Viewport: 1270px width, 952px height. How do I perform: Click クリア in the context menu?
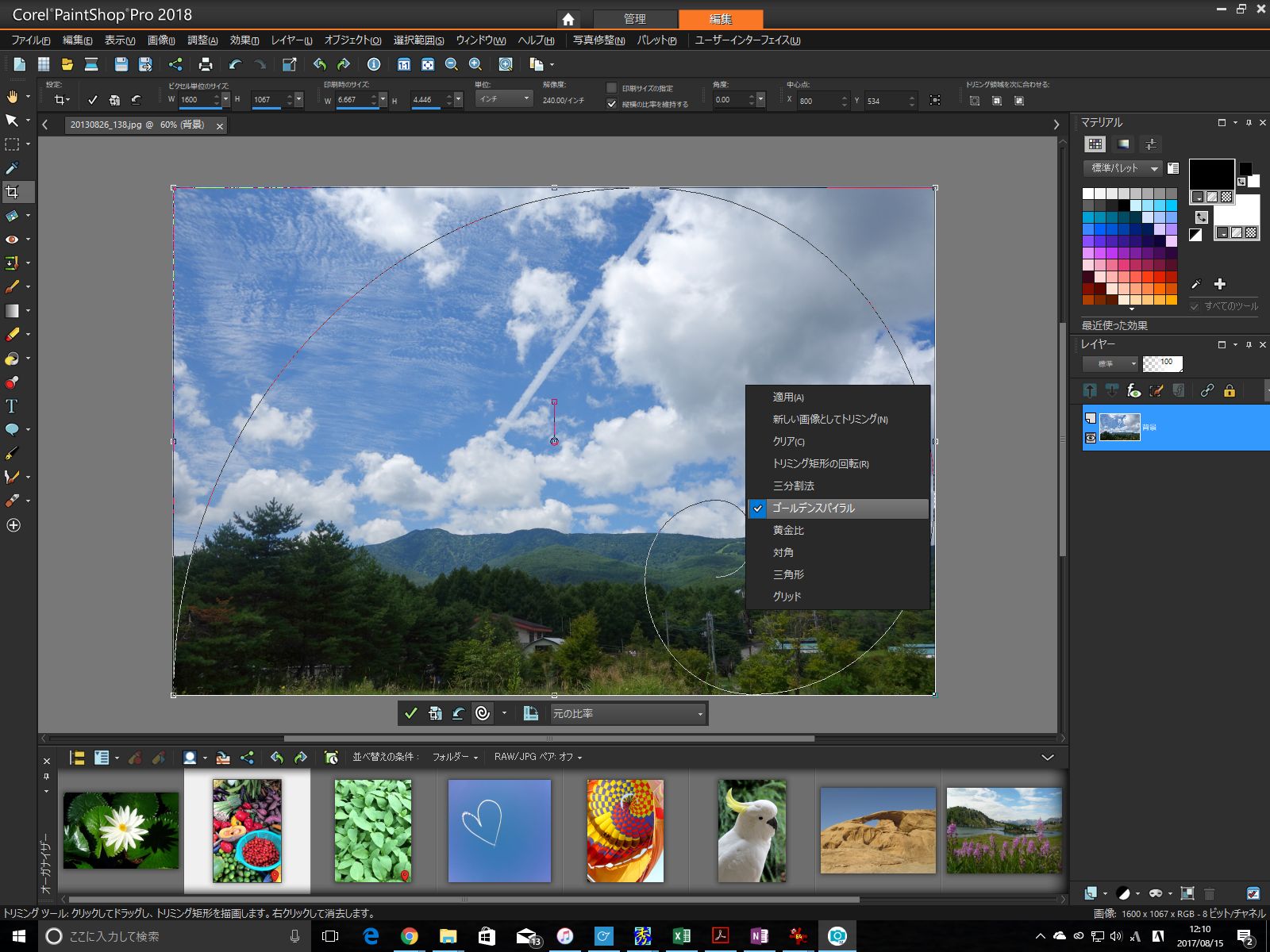click(838, 441)
